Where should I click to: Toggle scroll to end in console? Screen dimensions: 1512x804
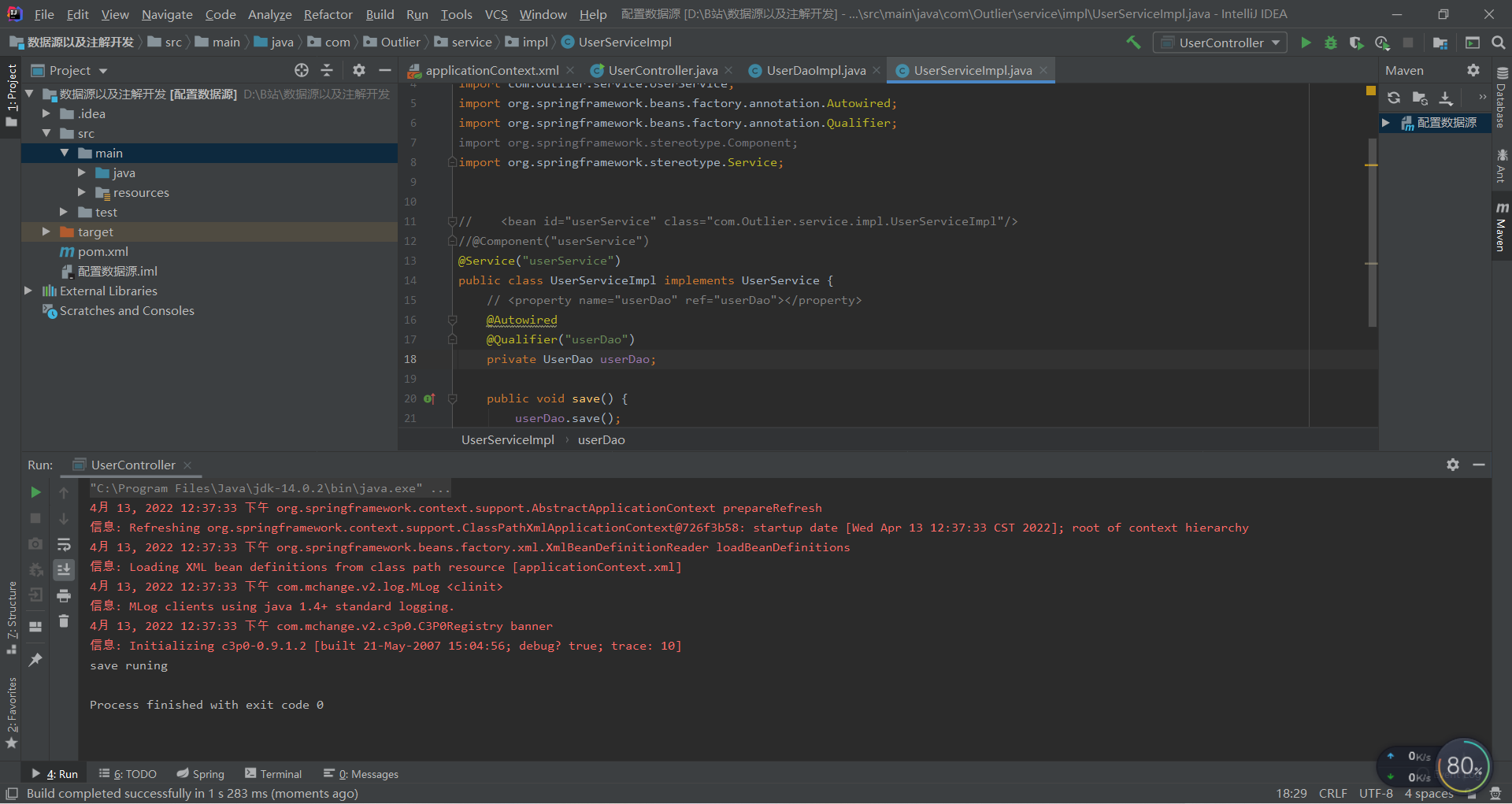(64, 569)
